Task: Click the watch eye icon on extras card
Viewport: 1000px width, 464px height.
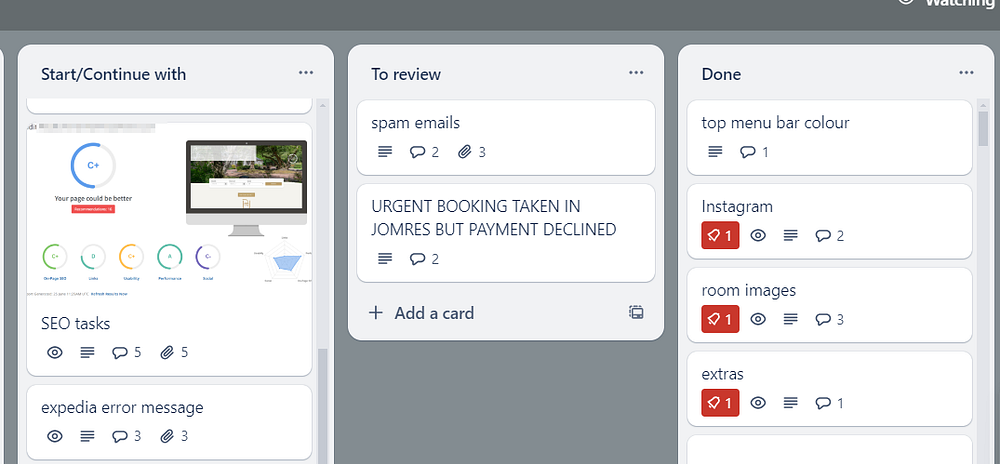Action: (758, 403)
